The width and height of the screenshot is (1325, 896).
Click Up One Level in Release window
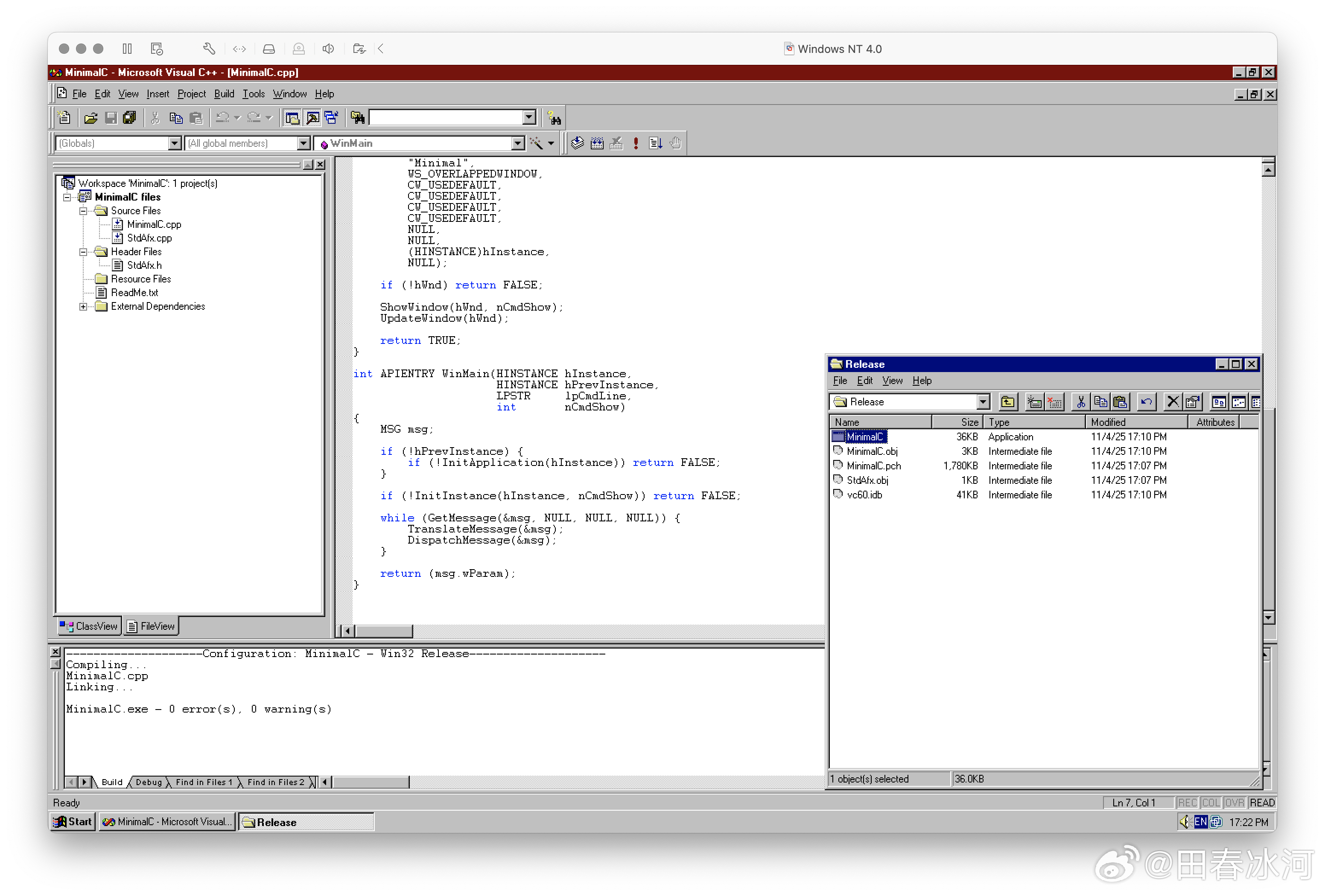click(1007, 402)
